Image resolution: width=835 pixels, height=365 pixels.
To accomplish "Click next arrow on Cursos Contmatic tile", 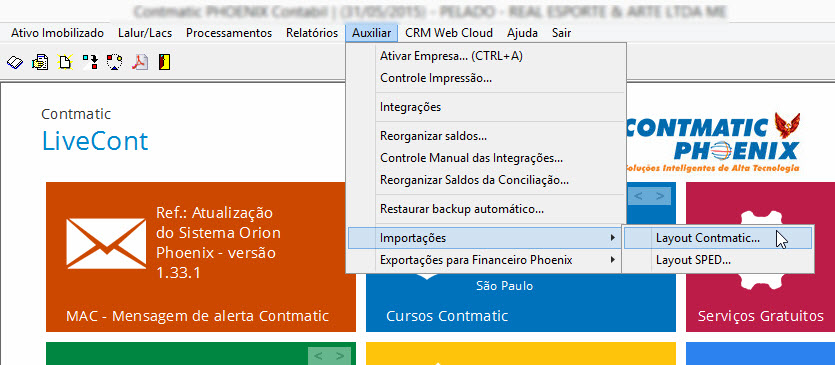I will tap(660, 196).
